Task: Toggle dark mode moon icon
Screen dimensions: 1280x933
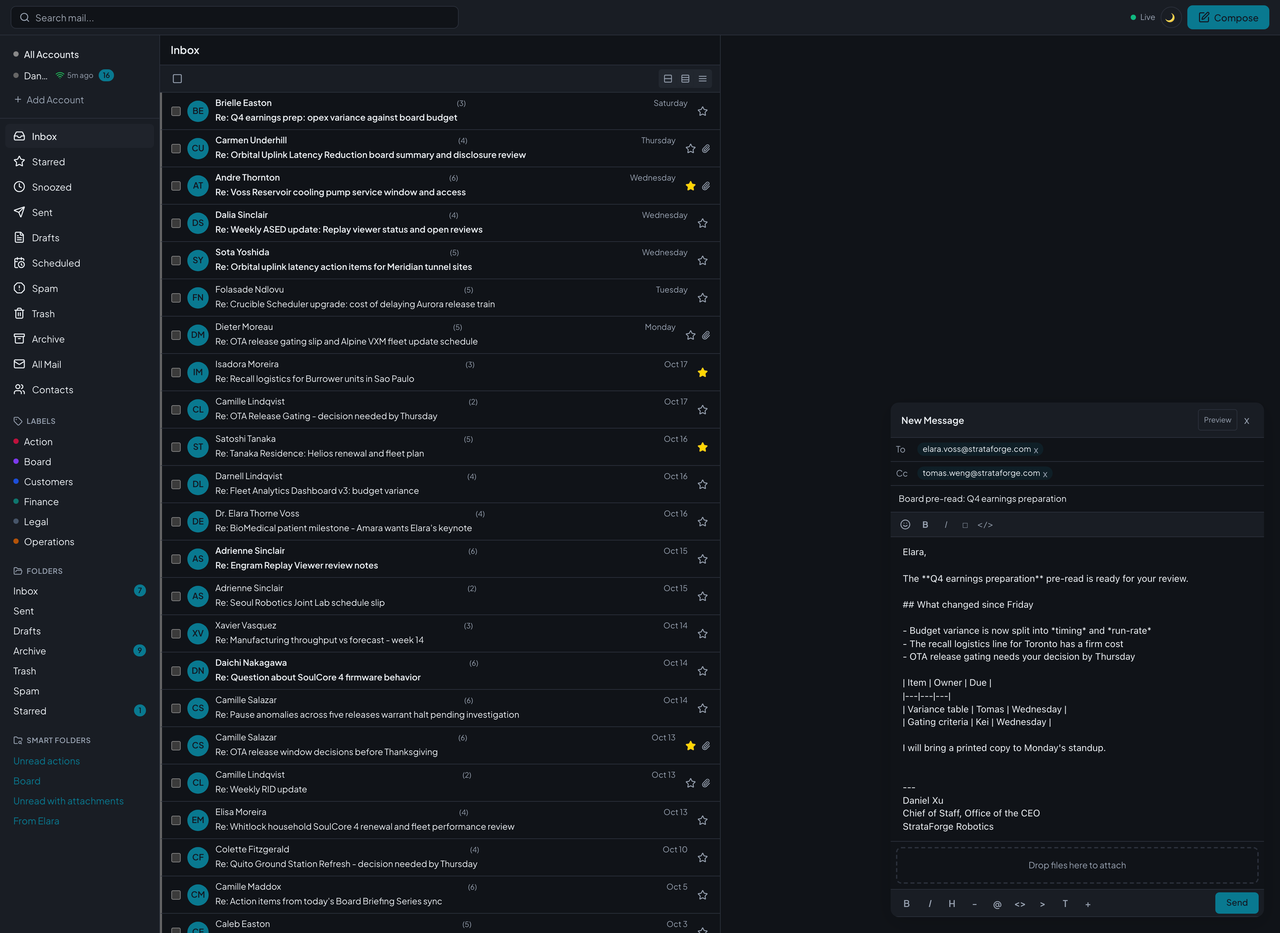Action: point(1170,17)
